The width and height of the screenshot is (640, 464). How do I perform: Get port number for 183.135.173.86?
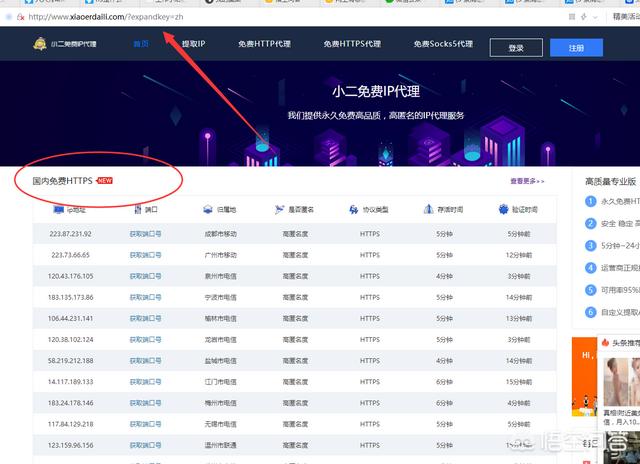145,297
